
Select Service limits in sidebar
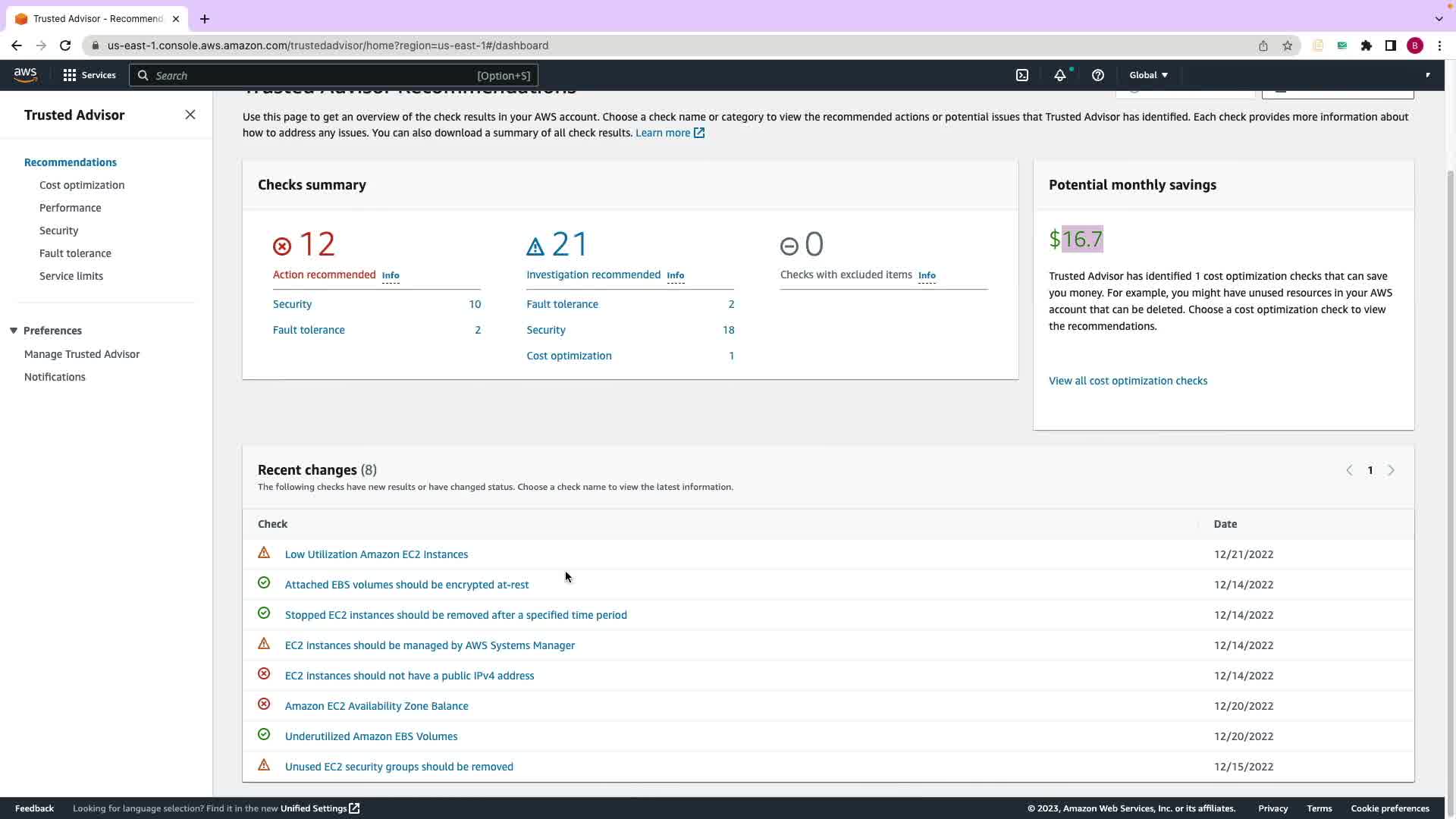[x=71, y=276]
